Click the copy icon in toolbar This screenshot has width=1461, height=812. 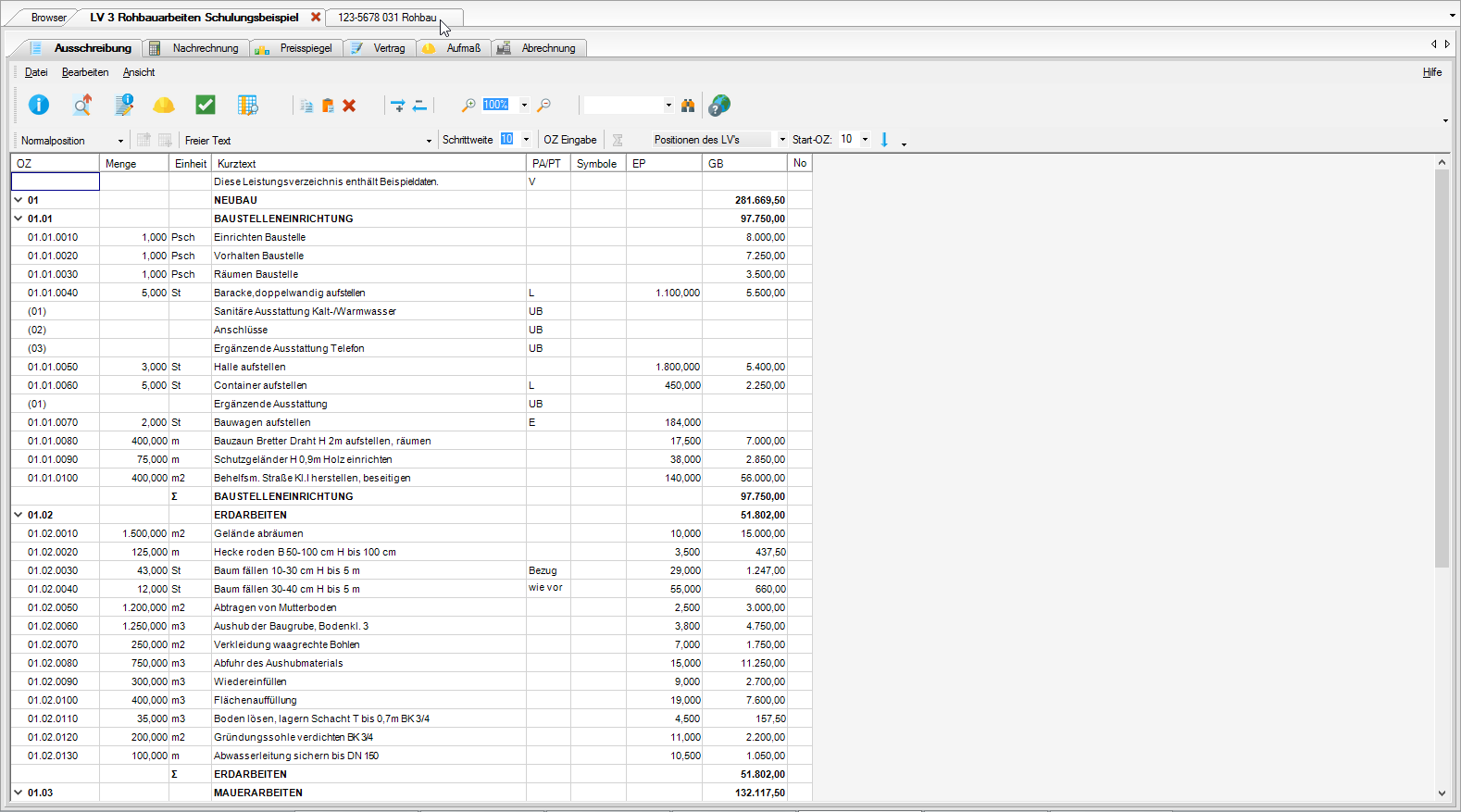coord(306,106)
